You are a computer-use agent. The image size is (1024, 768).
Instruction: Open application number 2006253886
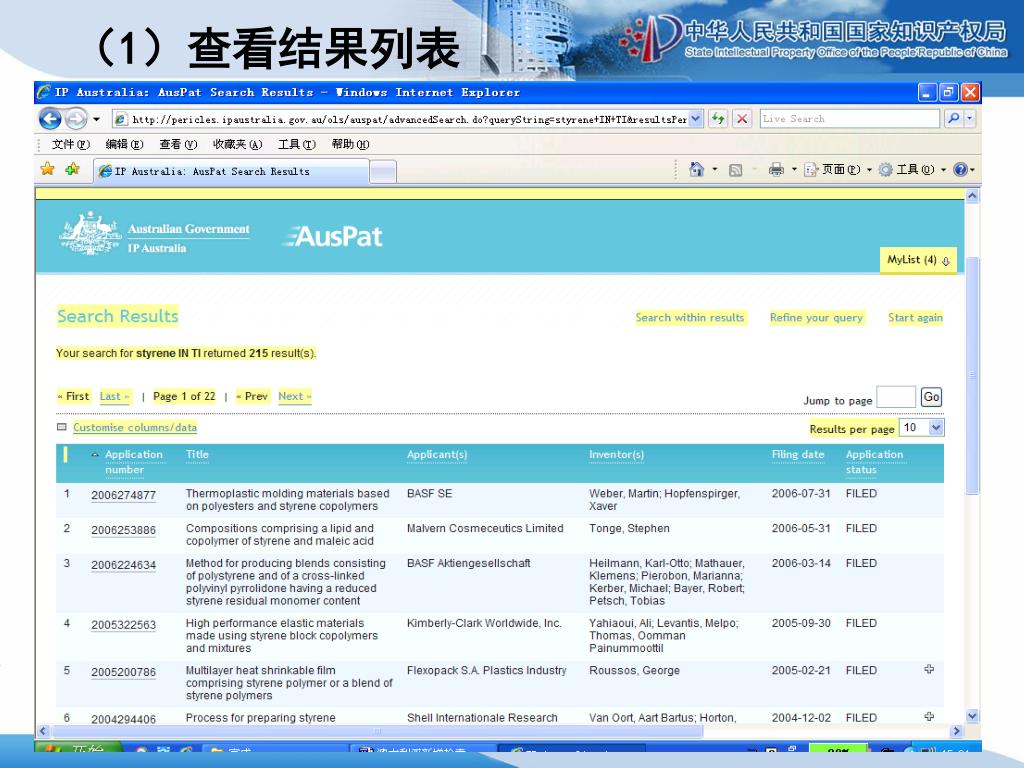123,530
